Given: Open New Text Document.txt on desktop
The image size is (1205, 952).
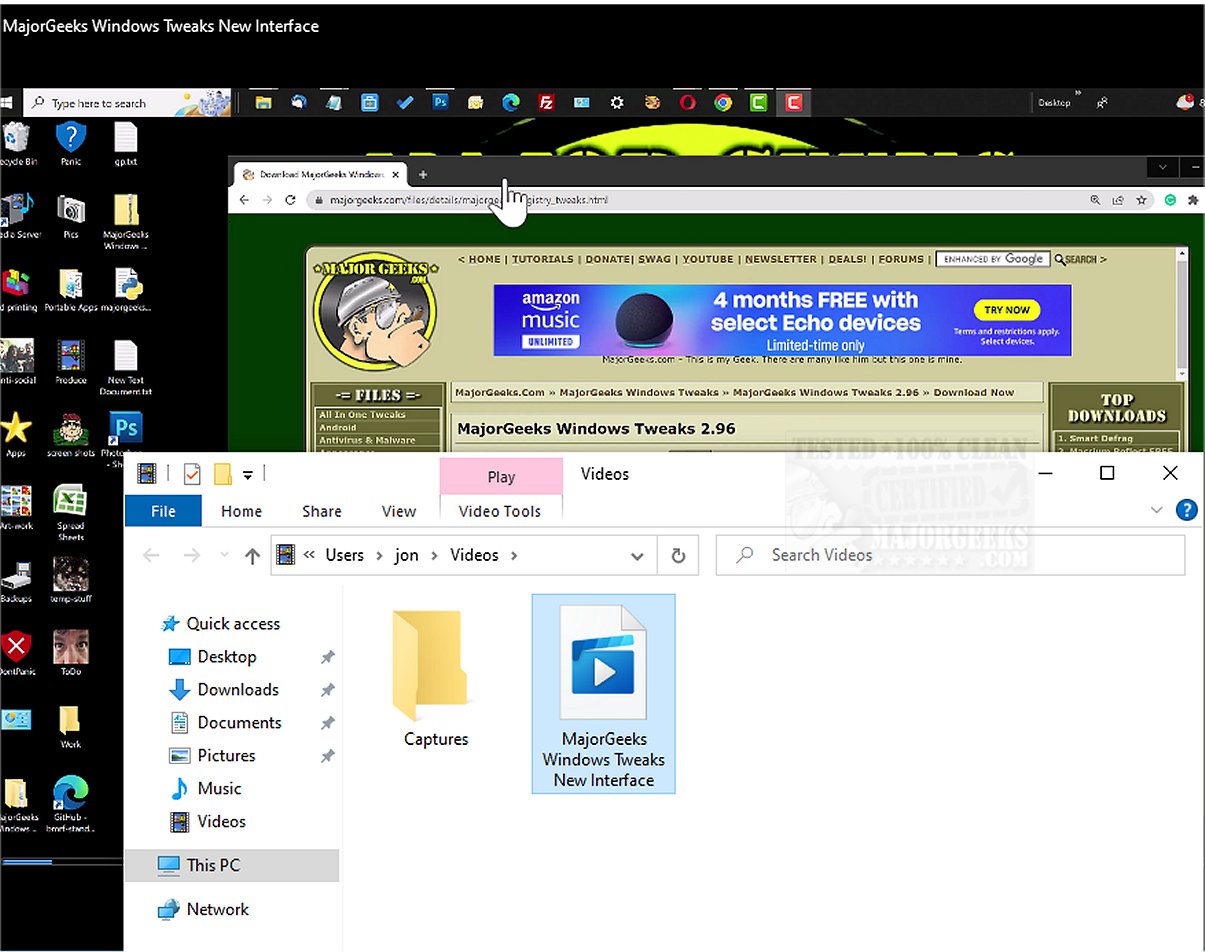Looking at the screenshot, I should click(x=126, y=368).
